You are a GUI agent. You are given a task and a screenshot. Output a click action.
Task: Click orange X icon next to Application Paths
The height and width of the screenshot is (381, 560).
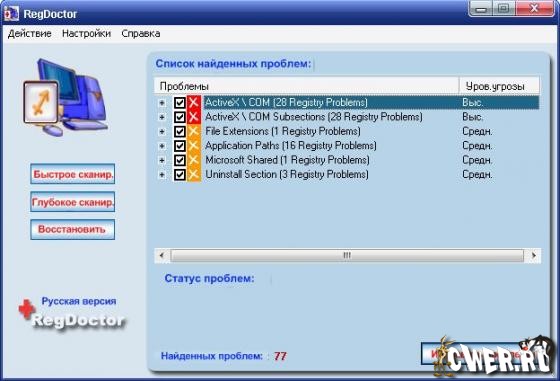[194, 146]
